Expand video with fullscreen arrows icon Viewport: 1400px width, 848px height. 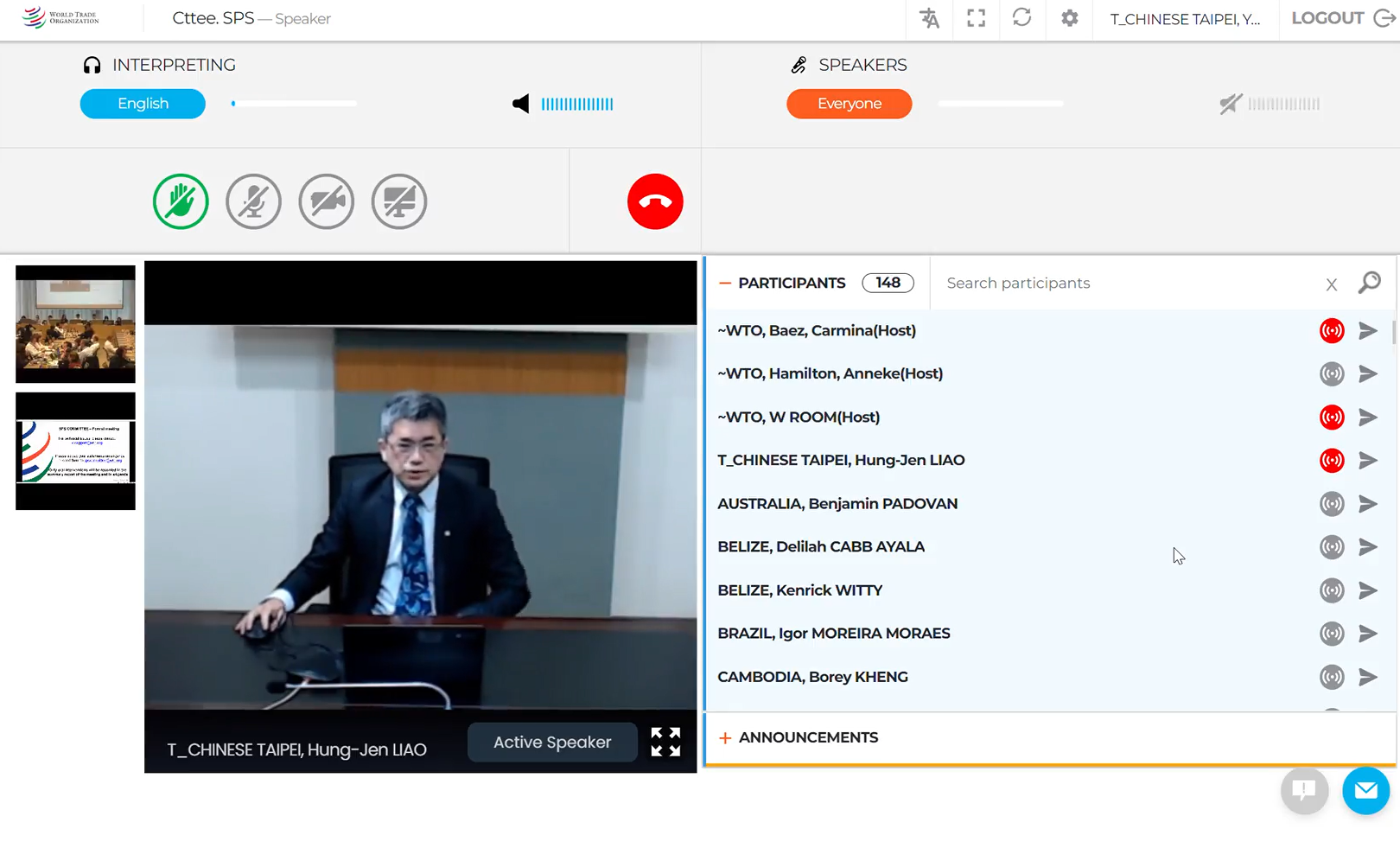click(x=665, y=742)
